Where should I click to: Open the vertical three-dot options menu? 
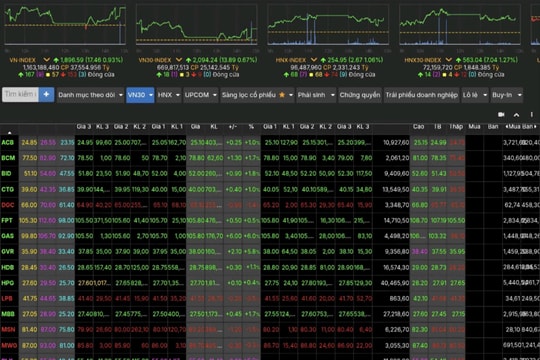tap(531, 115)
